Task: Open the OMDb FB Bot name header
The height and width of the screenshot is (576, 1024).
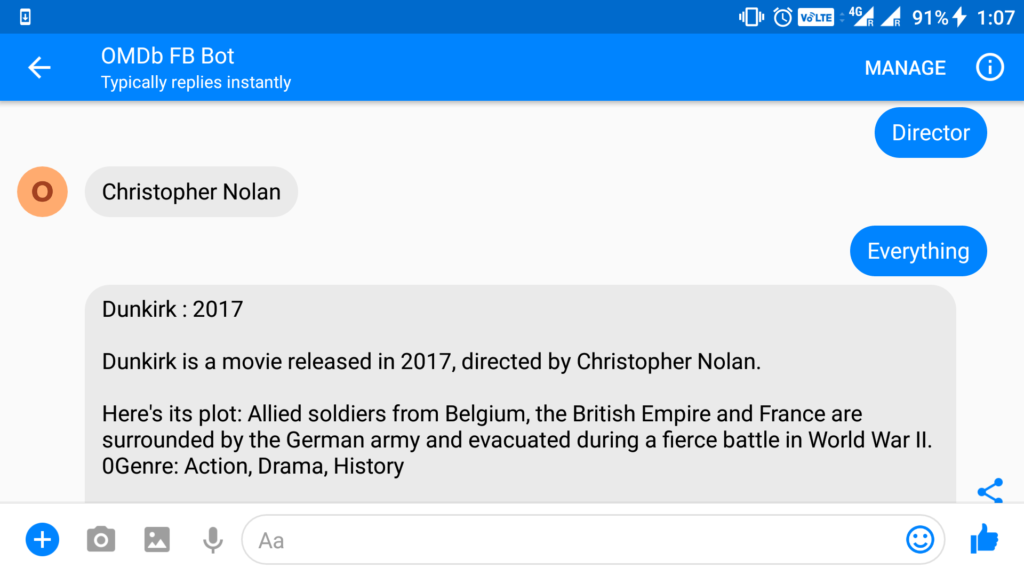Action: (x=167, y=56)
